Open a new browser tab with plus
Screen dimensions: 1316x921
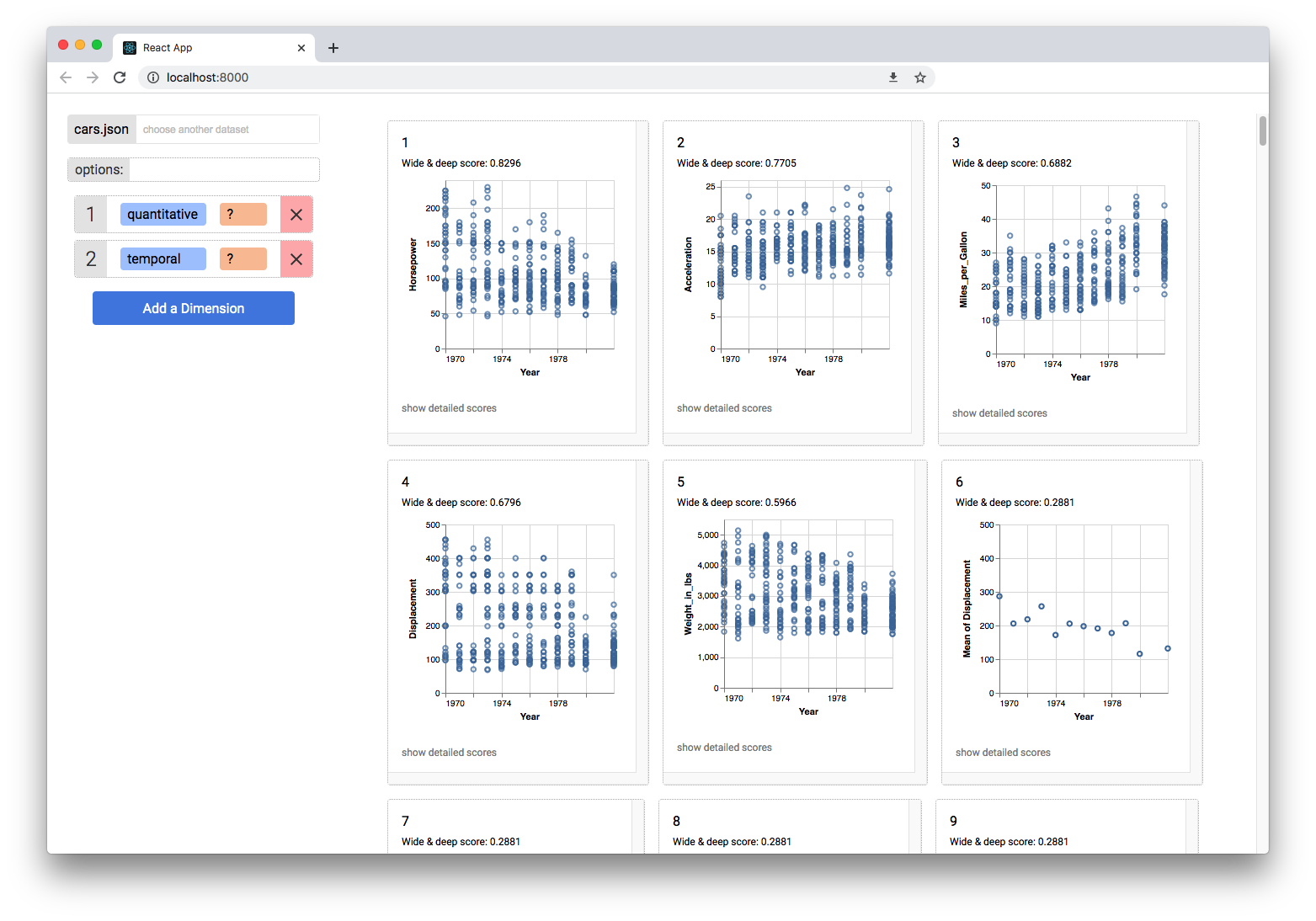click(x=333, y=48)
